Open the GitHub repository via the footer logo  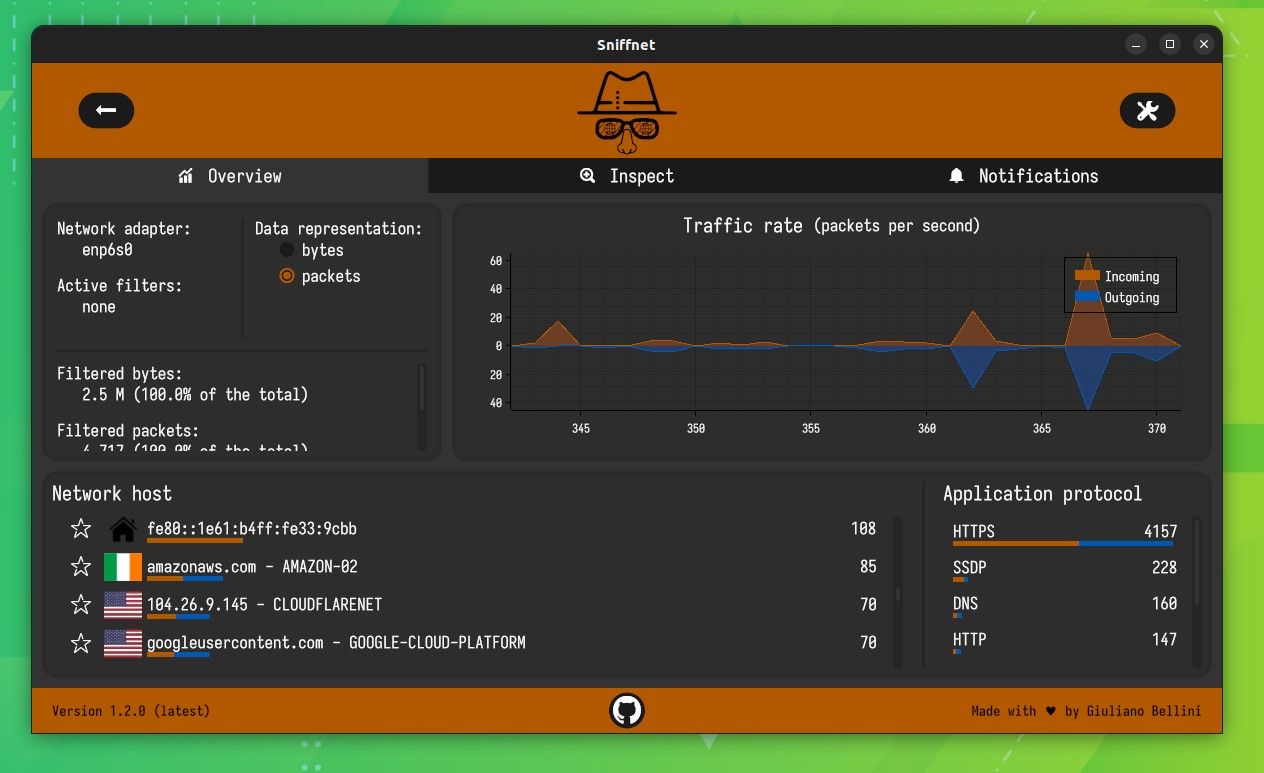626,710
